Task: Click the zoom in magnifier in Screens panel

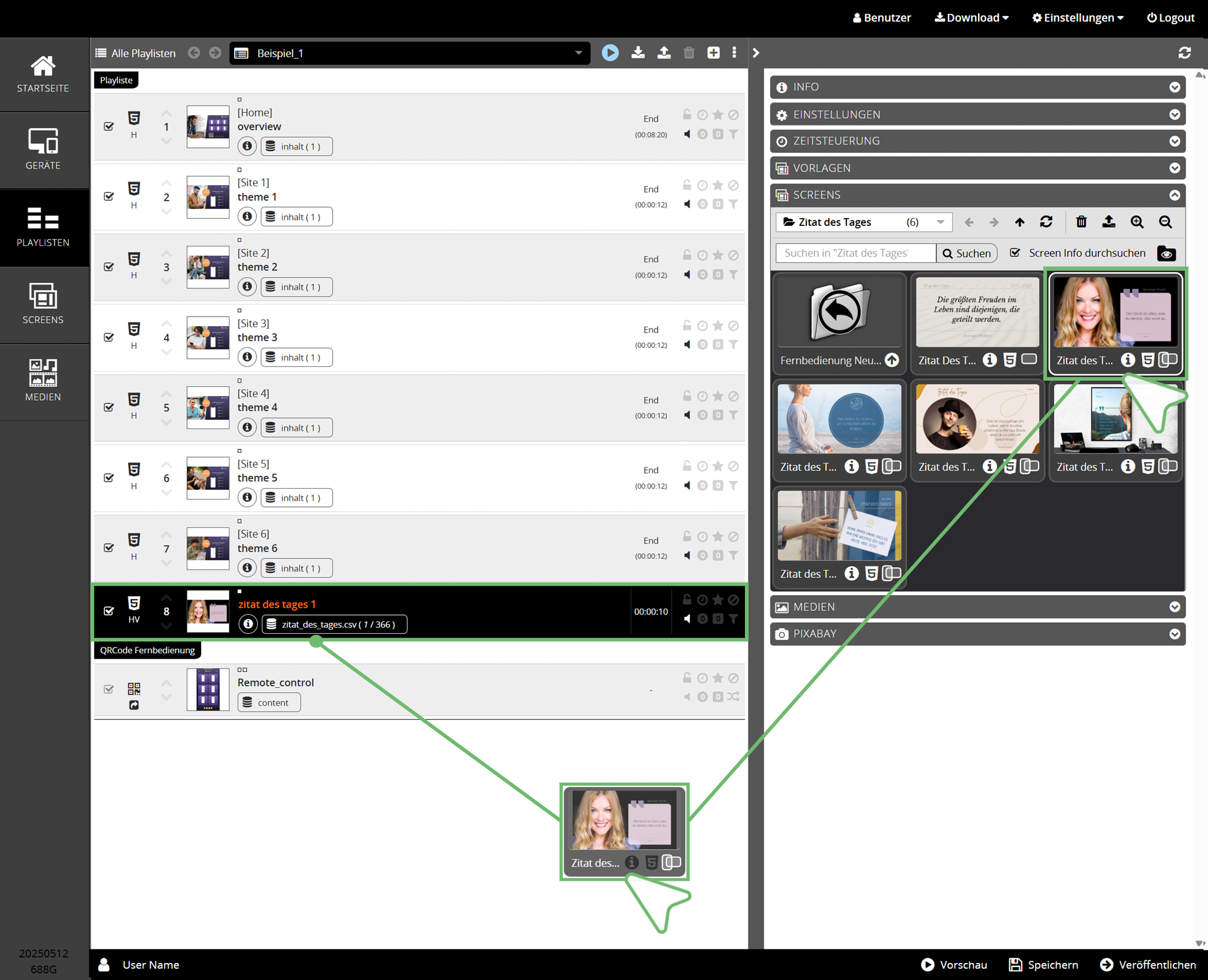Action: [x=1137, y=222]
